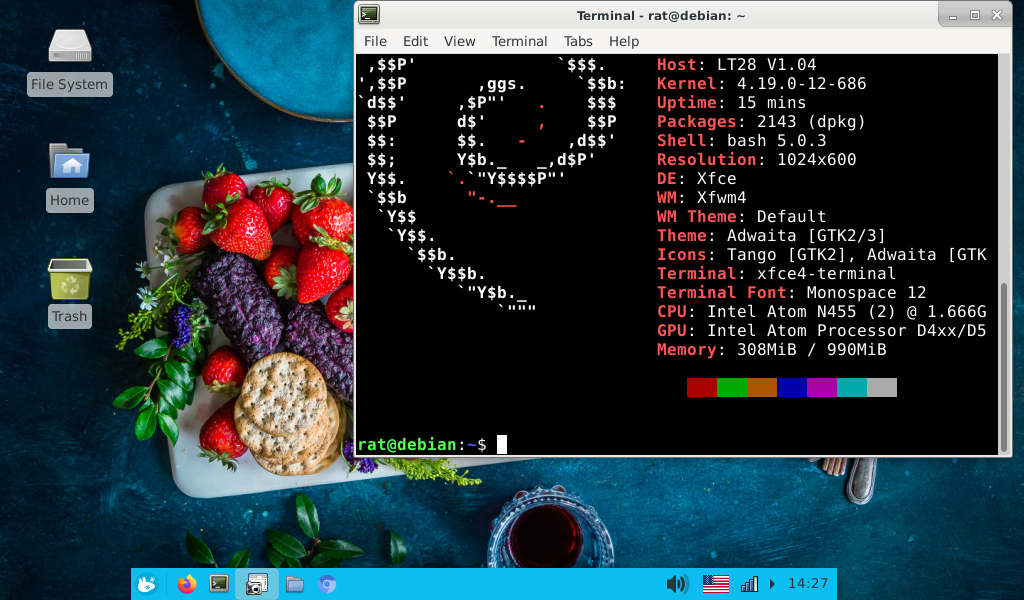Click the 'Shell: bash 5.0.3' line

[742, 140]
